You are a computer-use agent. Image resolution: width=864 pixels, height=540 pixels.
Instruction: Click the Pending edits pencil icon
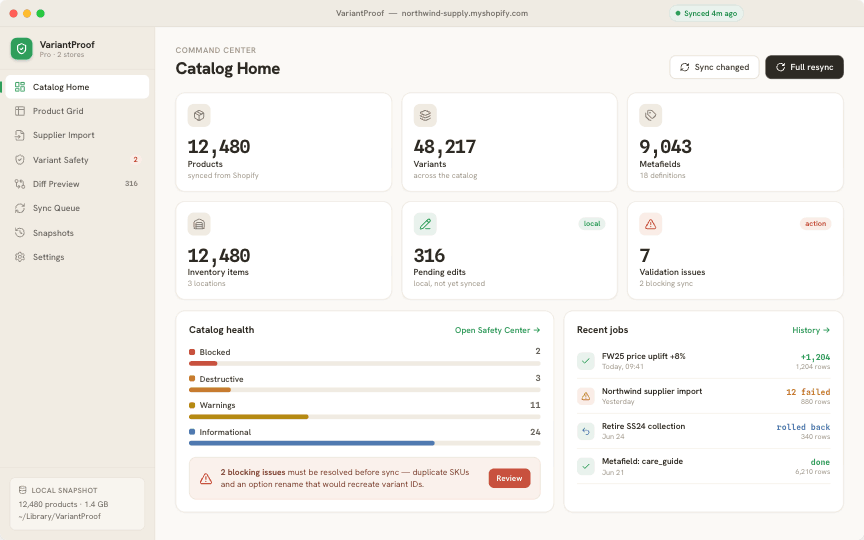[425, 224]
